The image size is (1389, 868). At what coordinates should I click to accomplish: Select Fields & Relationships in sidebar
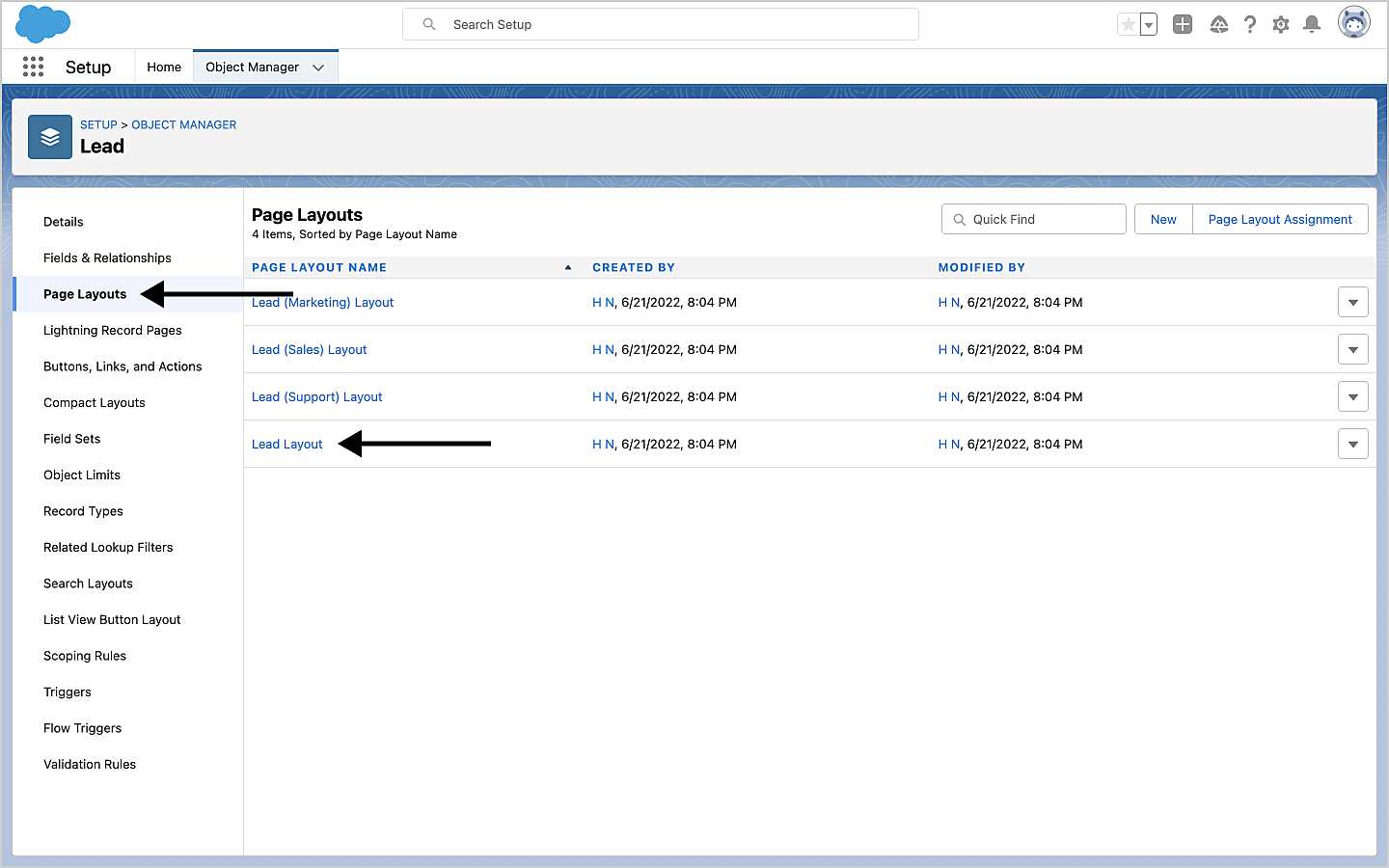click(107, 258)
